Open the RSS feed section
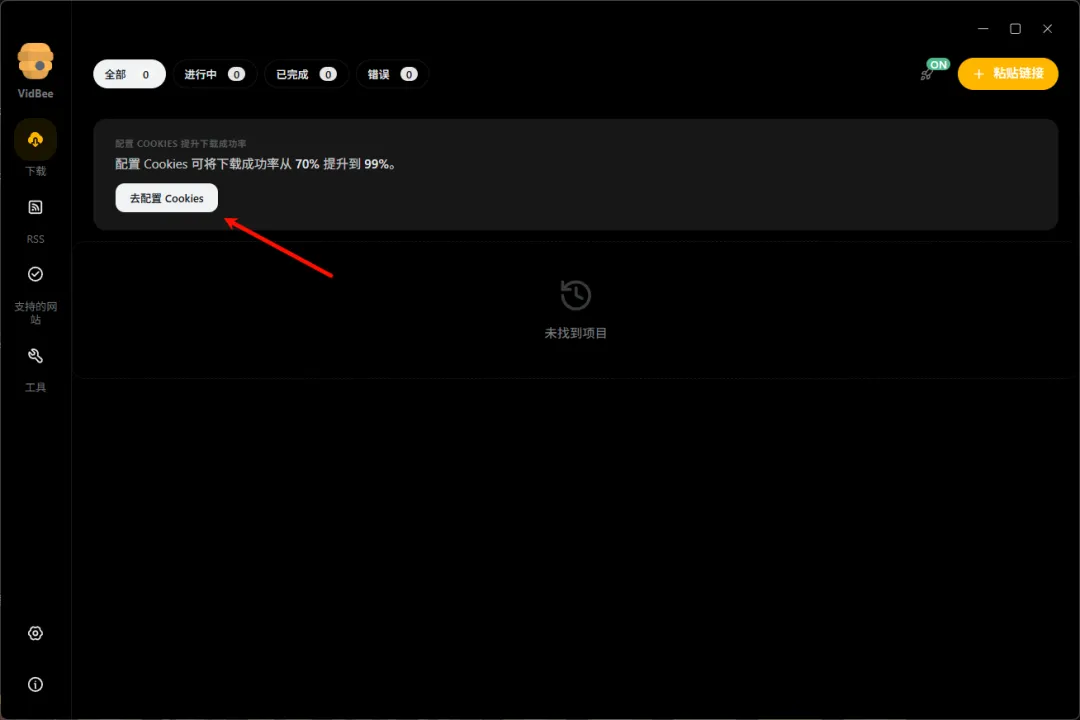Image resolution: width=1080 pixels, height=720 pixels. tap(35, 207)
